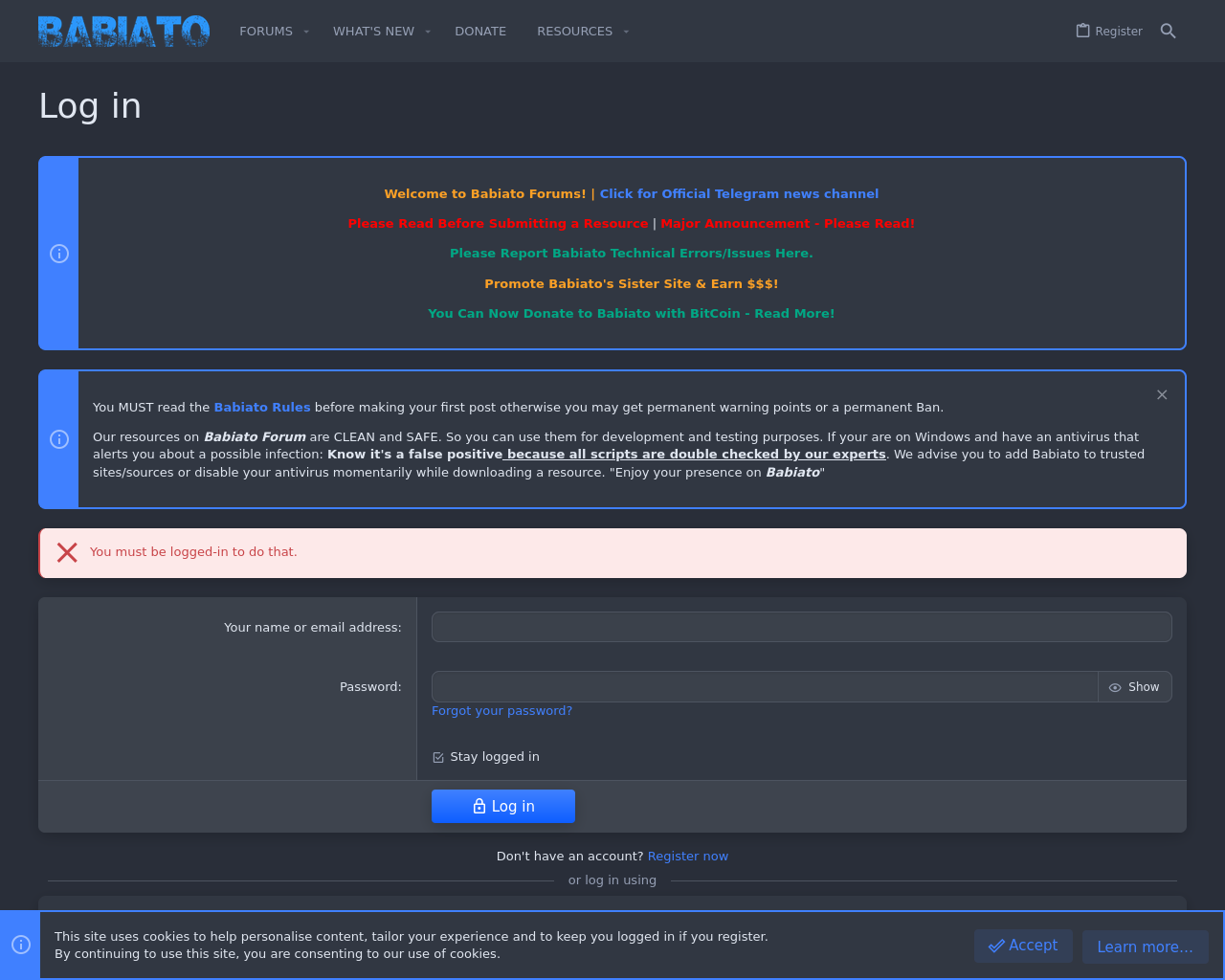Image resolution: width=1225 pixels, height=980 pixels.
Task: Open Donate with BitCoin Read More link
Action: point(632,314)
